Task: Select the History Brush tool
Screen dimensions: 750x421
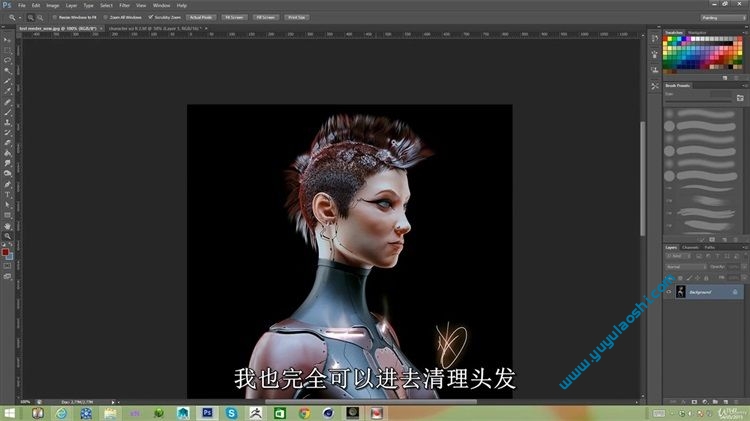Action: [7, 133]
